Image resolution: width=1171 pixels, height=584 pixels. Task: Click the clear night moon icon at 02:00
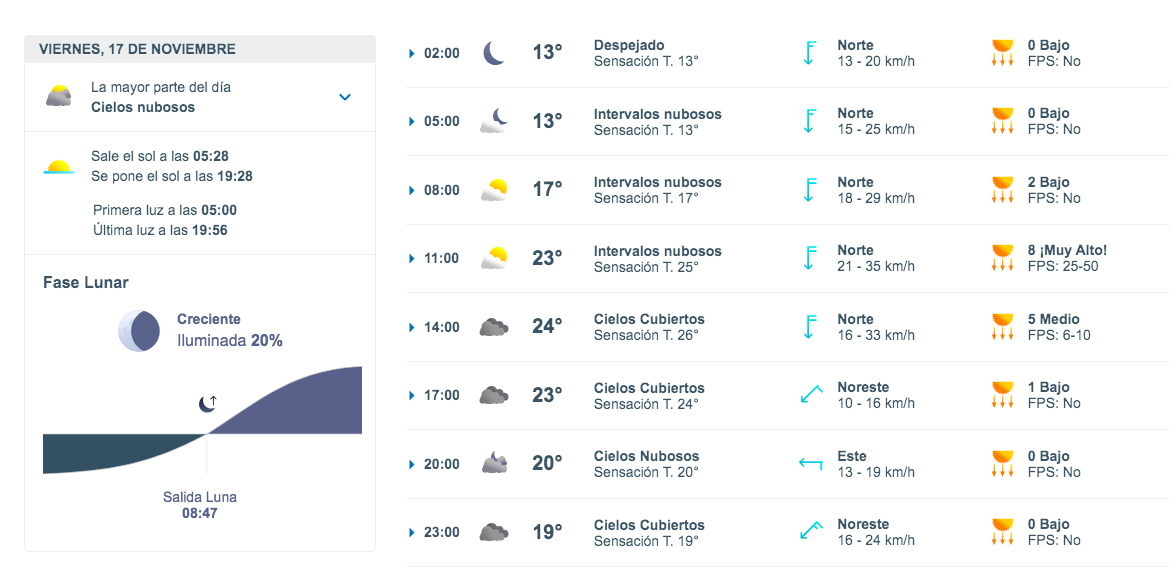(x=494, y=53)
